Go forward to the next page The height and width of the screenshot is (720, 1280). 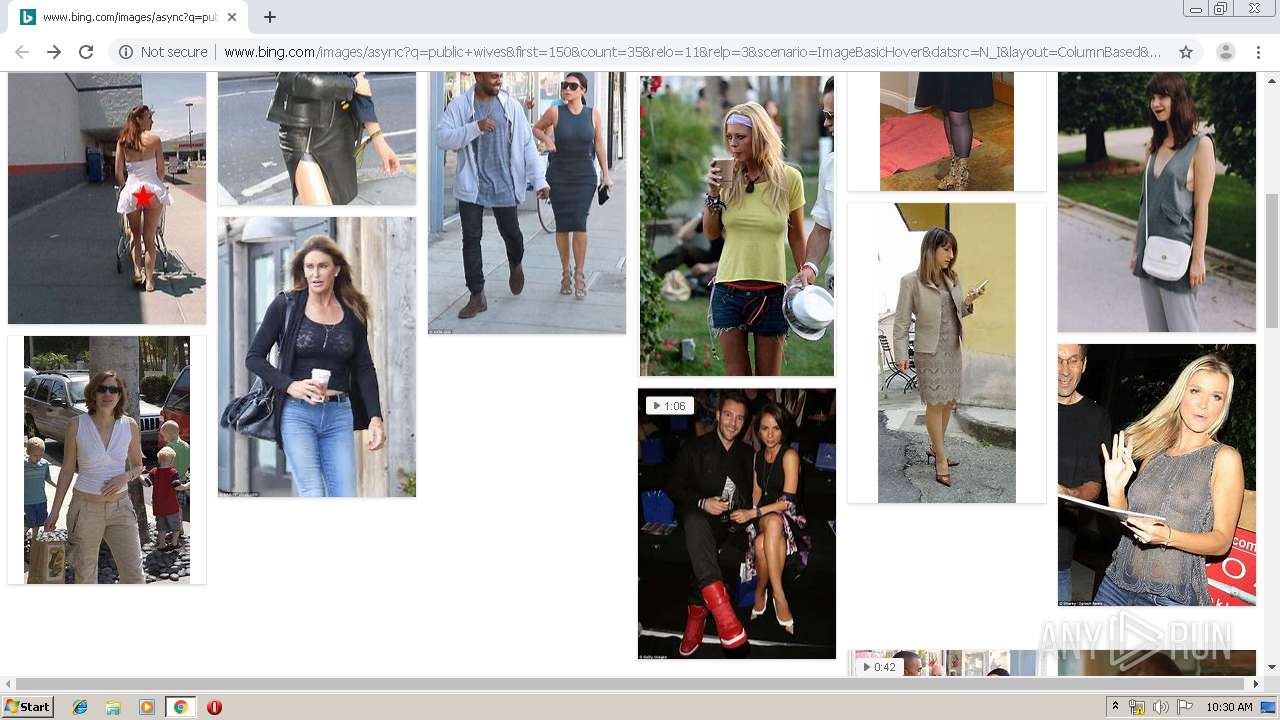pyautogui.click(x=54, y=52)
